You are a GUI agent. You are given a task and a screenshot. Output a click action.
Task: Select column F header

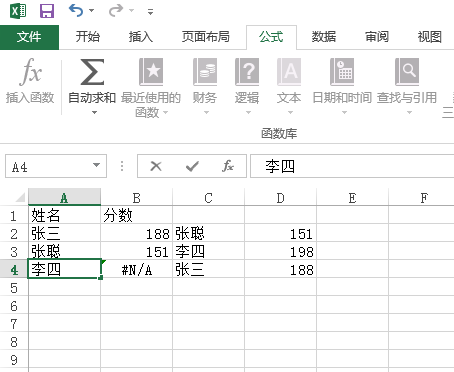422,198
